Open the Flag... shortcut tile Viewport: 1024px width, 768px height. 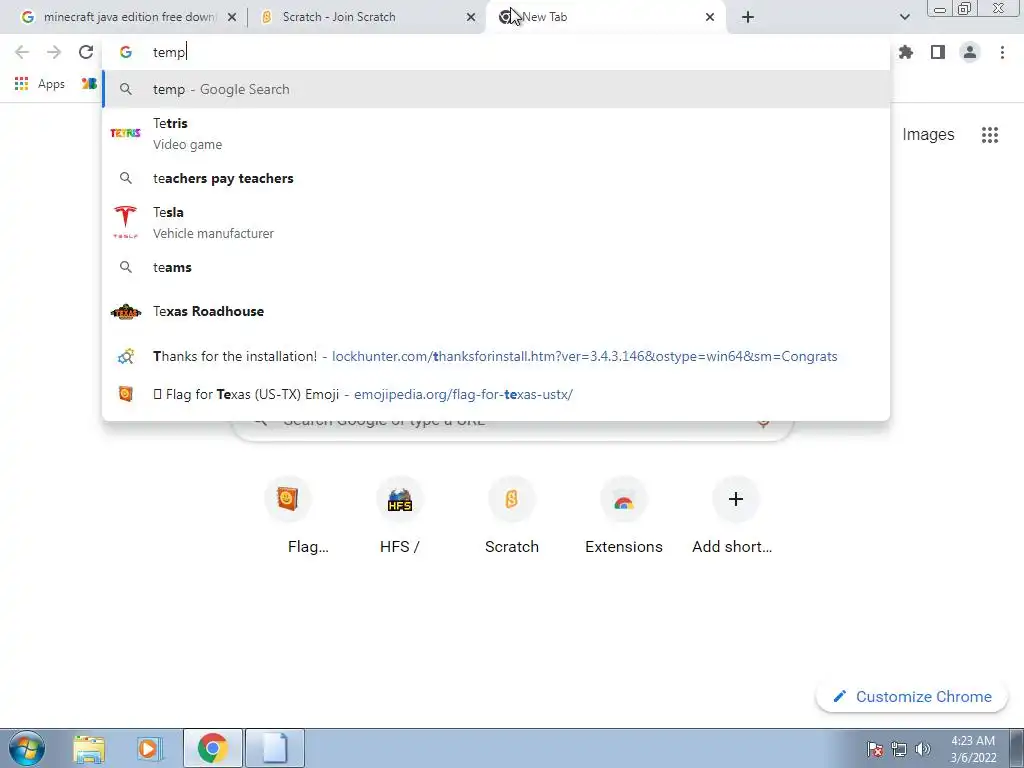(288, 516)
